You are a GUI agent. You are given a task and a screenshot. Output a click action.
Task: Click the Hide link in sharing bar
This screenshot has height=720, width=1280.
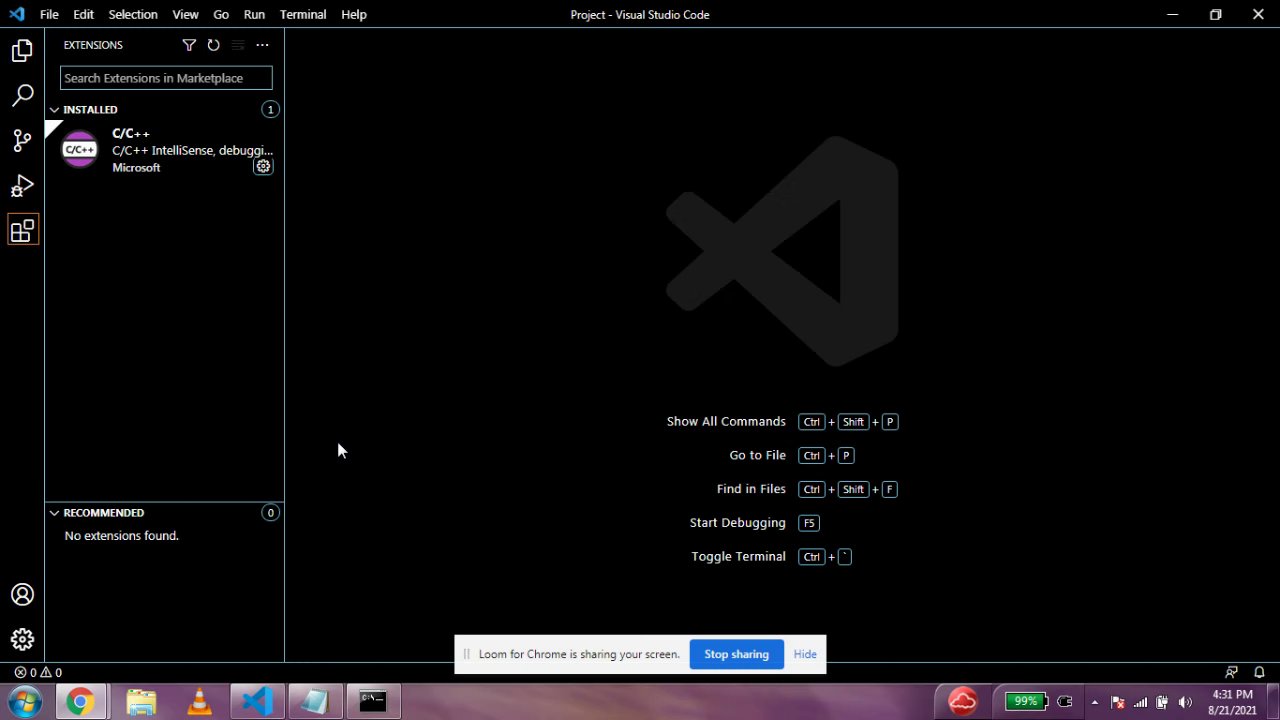[x=805, y=654]
